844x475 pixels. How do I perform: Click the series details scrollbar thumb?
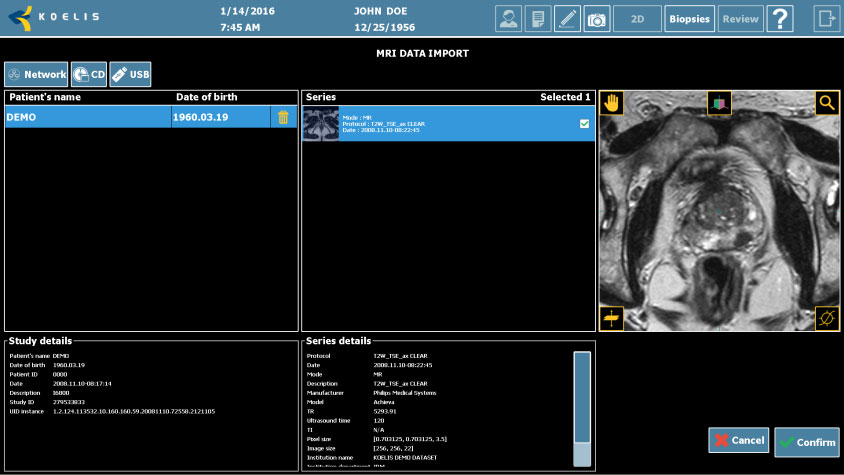pyautogui.click(x=582, y=397)
